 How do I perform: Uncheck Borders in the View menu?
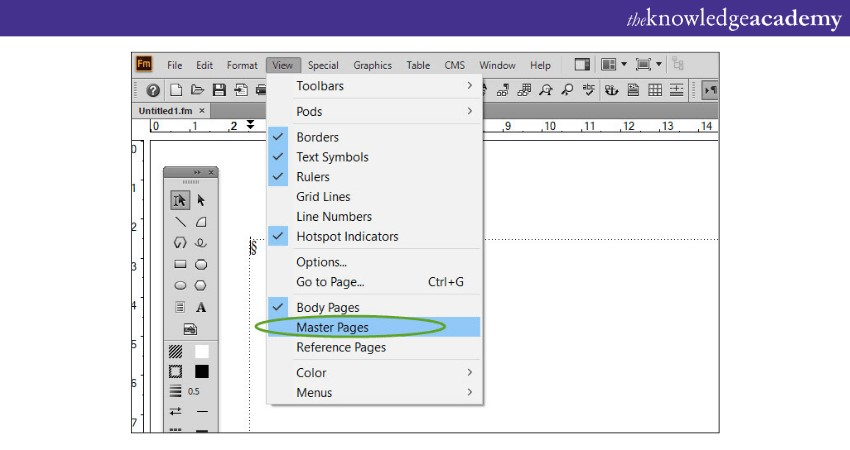click(317, 137)
